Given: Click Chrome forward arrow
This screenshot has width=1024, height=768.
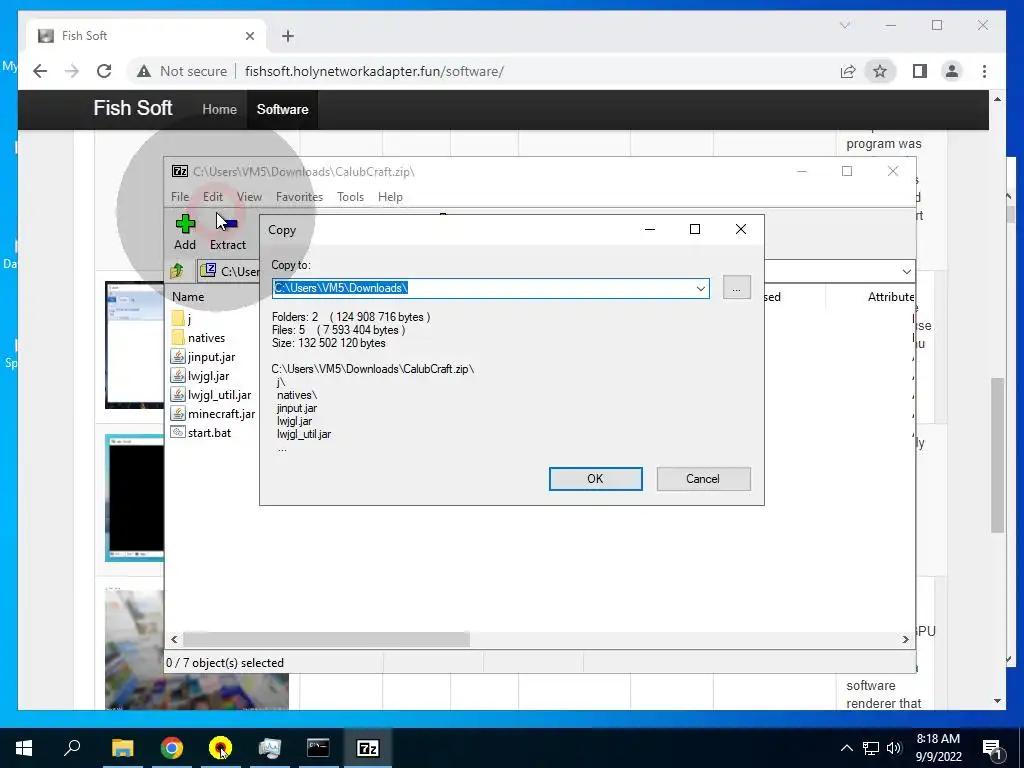Looking at the screenshot, I should pos(72,71).
